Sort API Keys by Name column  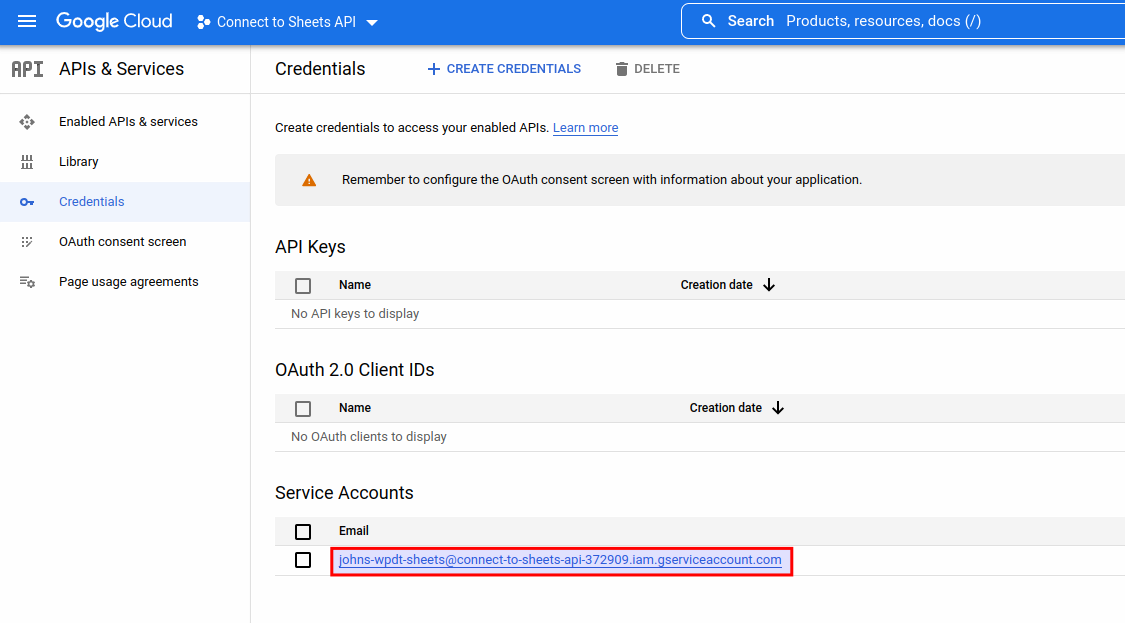point(354,285)
